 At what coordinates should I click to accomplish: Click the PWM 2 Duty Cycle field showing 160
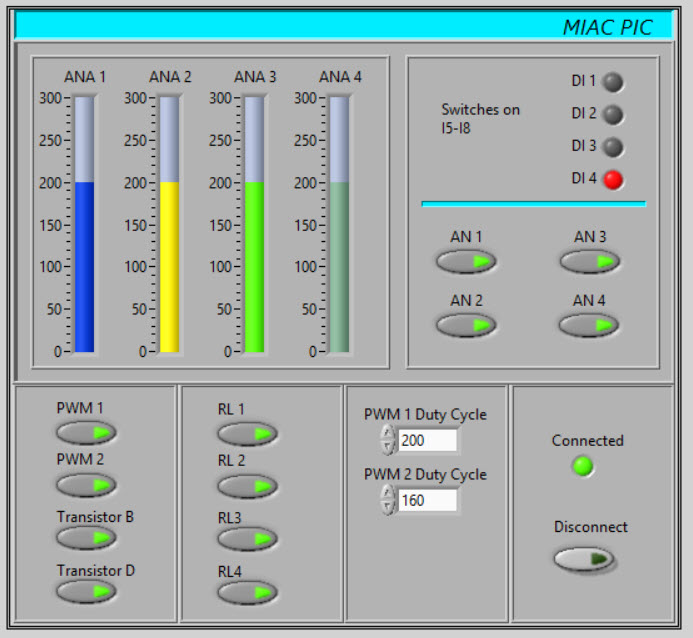click(427, 500)
